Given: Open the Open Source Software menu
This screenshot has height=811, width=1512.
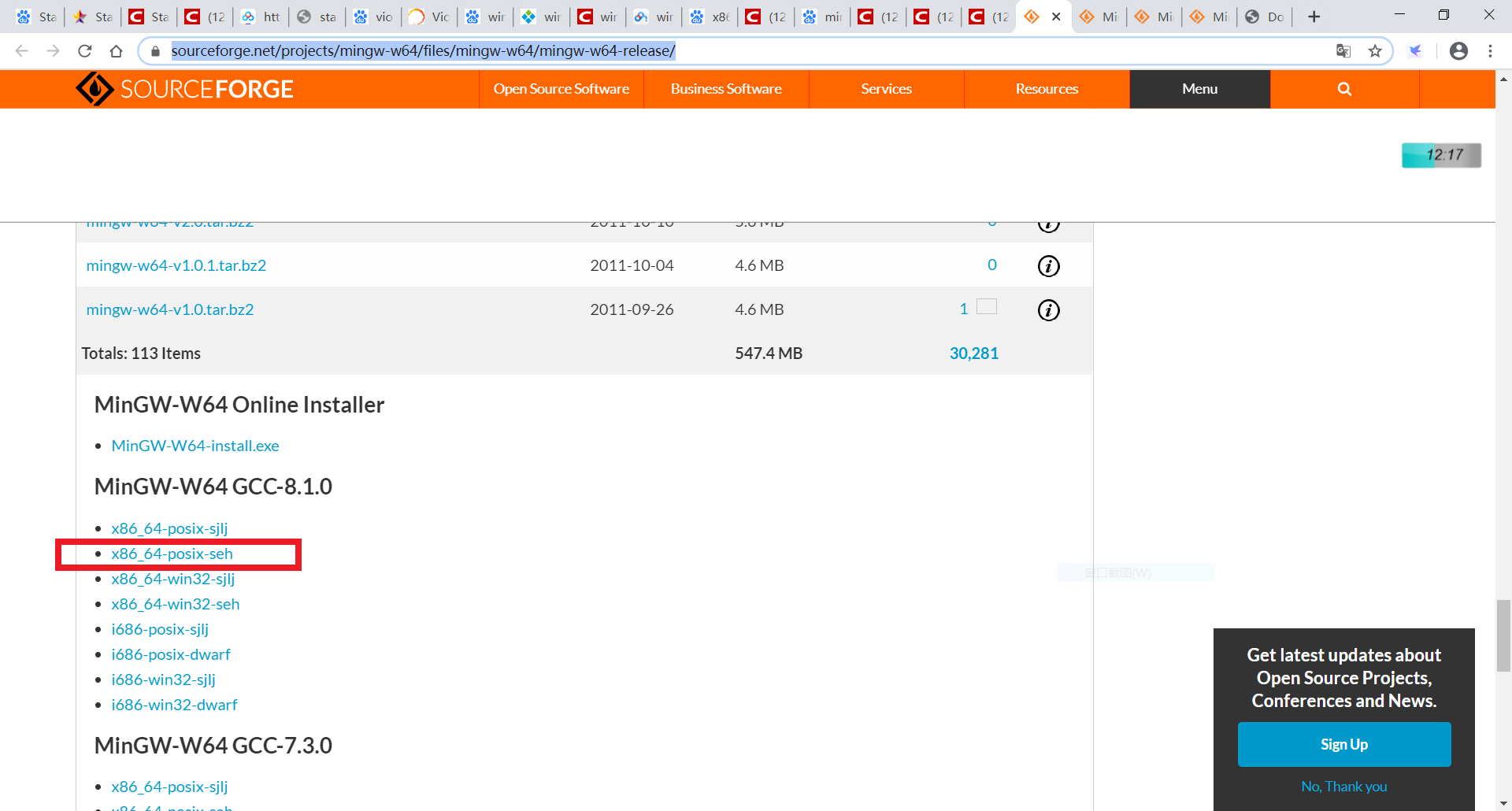Looking at the screenshot, I should point(561,89).
